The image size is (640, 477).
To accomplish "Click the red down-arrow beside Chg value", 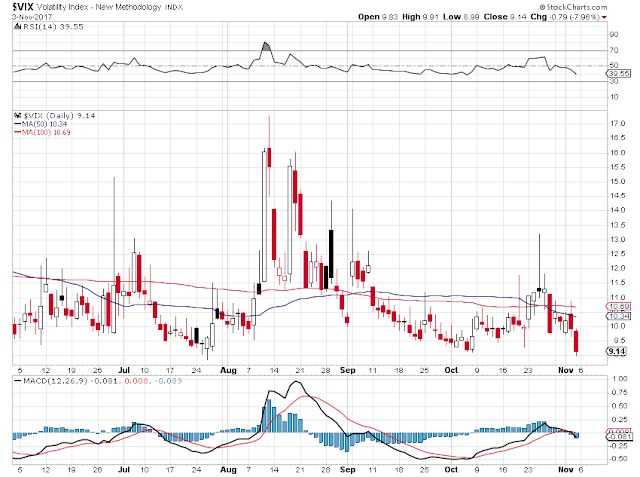I will click(604, 17).
